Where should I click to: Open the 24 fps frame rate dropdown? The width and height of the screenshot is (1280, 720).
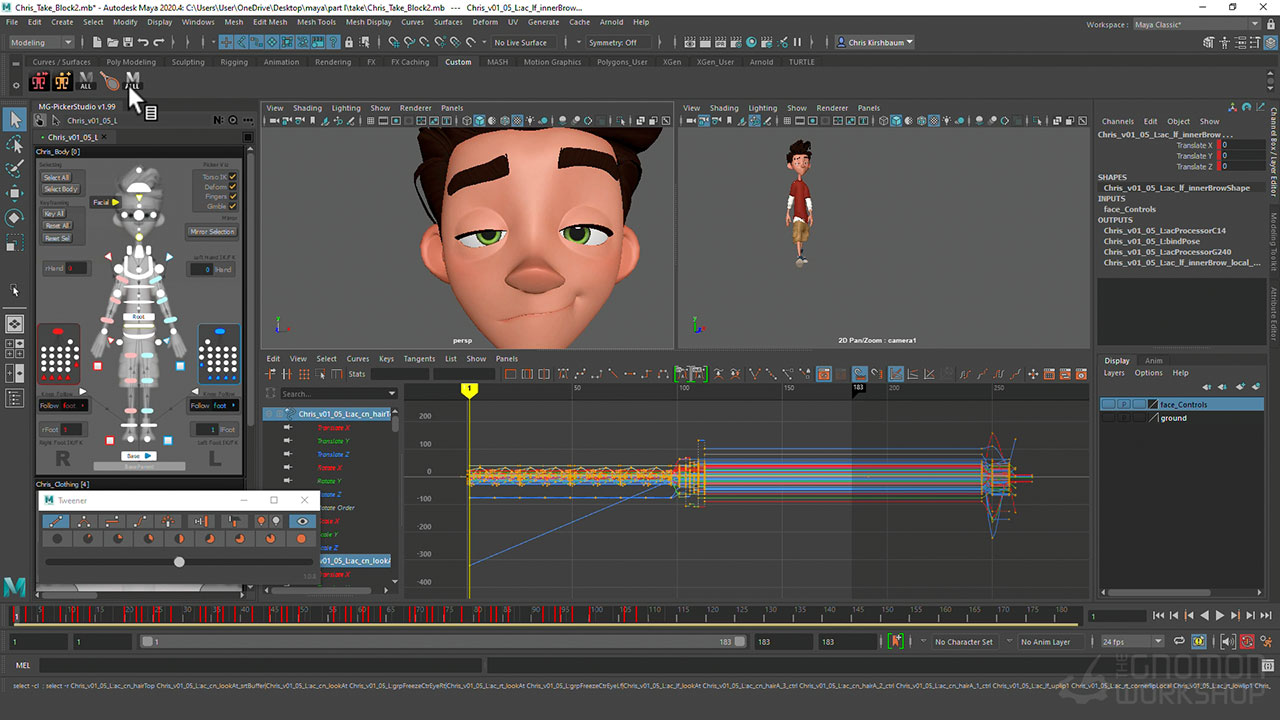click(1131, 642)
